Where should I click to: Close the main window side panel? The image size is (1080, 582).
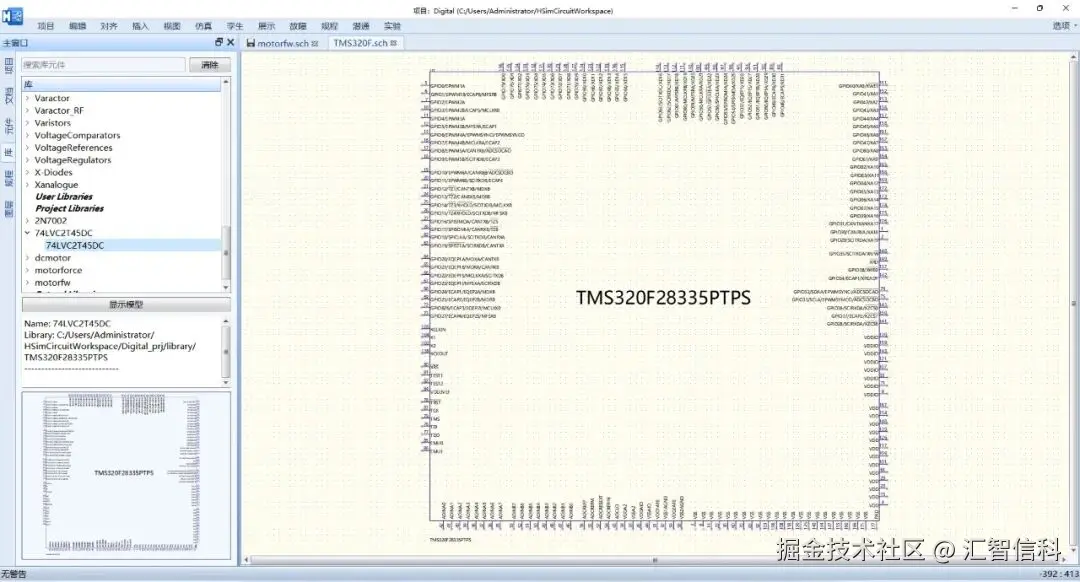231,43
